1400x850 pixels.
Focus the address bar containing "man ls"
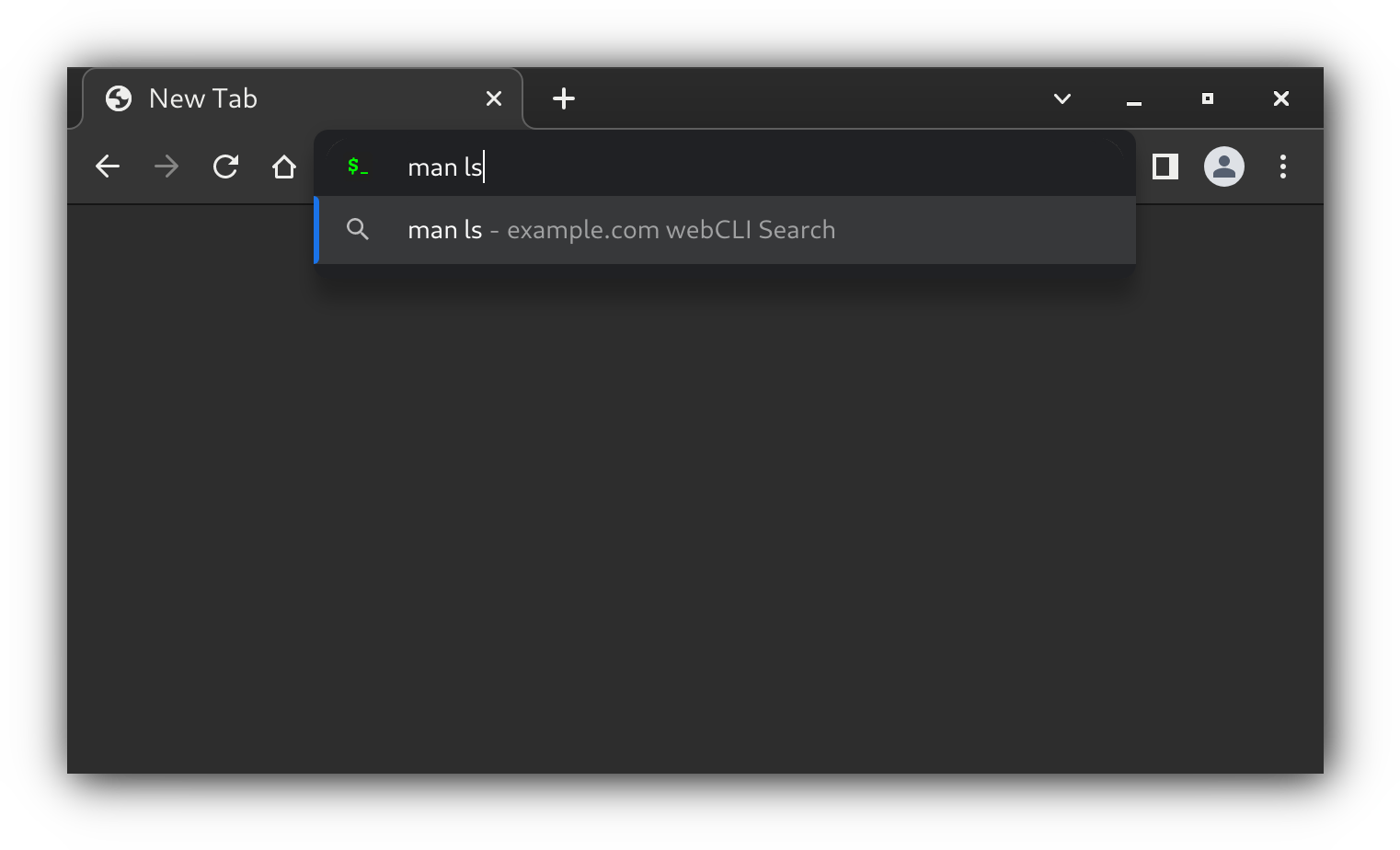[x=736, y=167]
